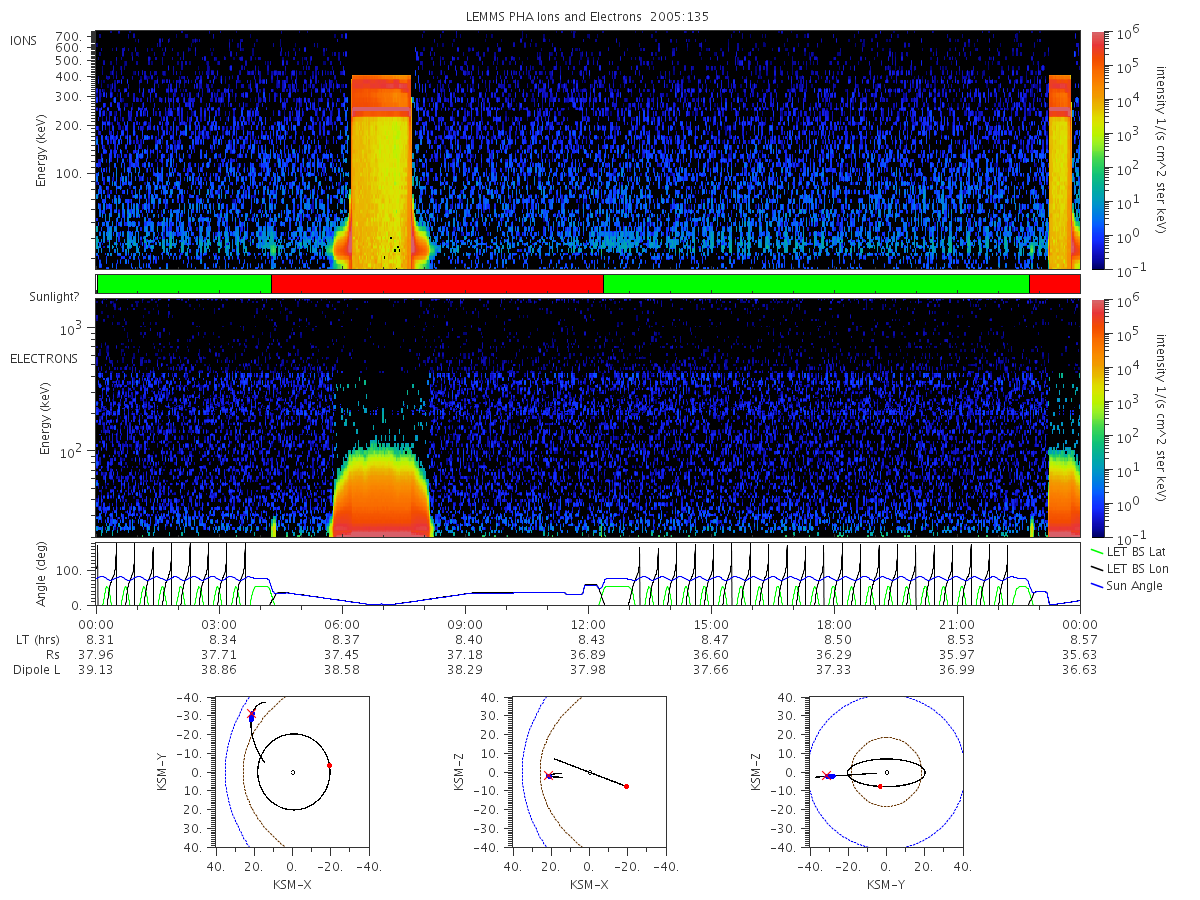Click the black LET BS Lon legend line
The image size is (1200, 900).
[x=1097, y=568]
